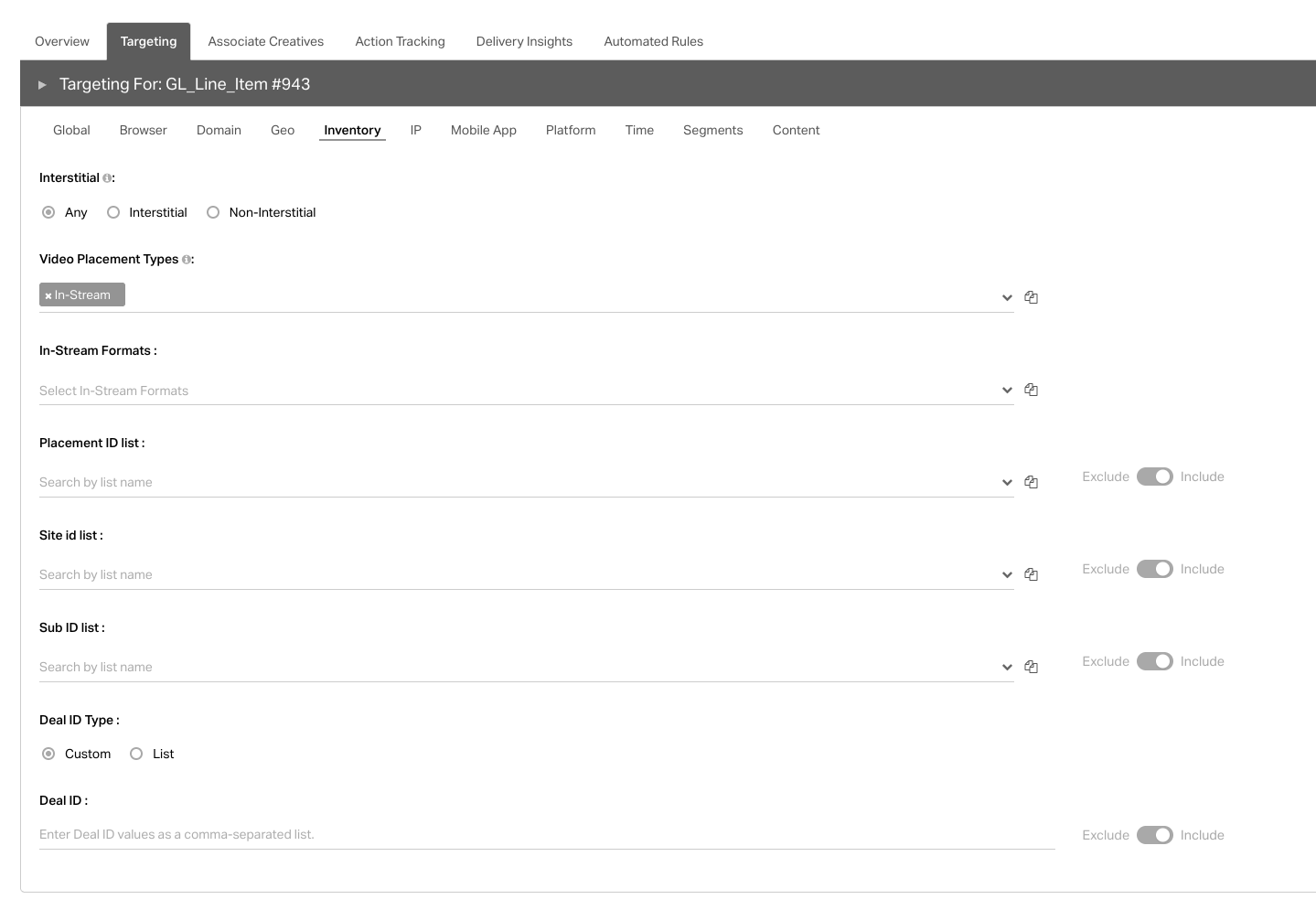
Task: Click info icon beside Video Placement Types
Action: click(x=187, y=260)
